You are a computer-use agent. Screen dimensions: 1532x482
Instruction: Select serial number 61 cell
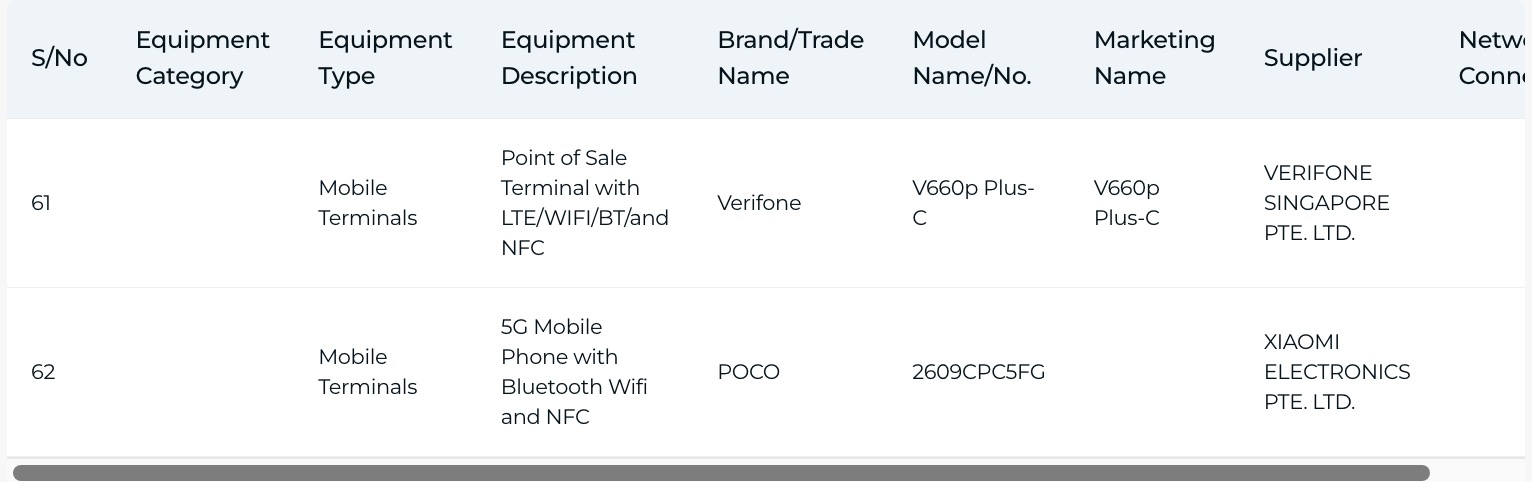[41, 203]
